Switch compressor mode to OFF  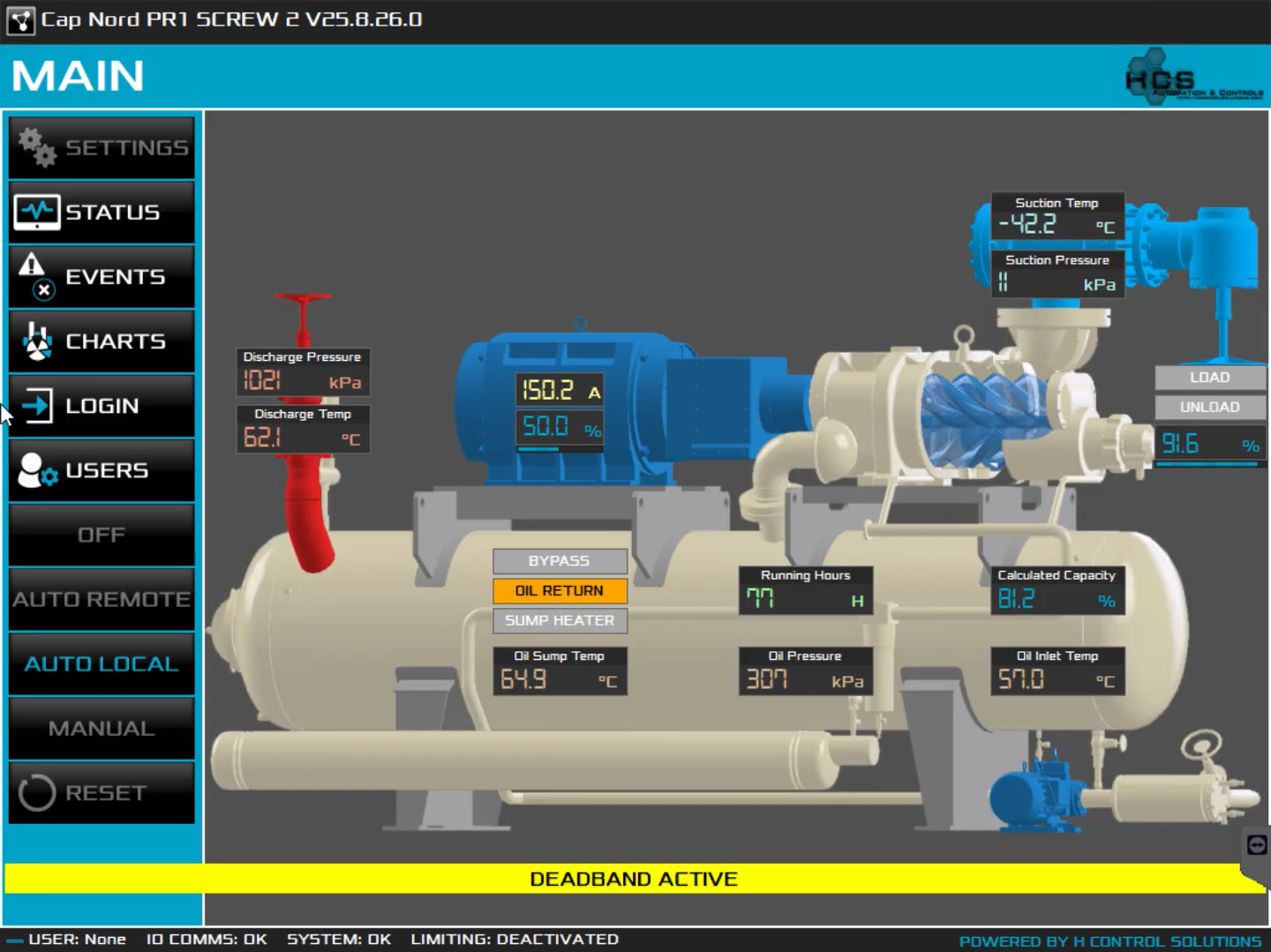tap(102, 535)
